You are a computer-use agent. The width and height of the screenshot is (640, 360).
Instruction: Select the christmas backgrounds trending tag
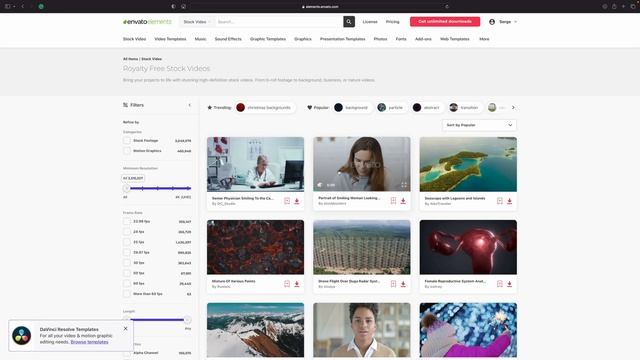[x=265, y=107]
